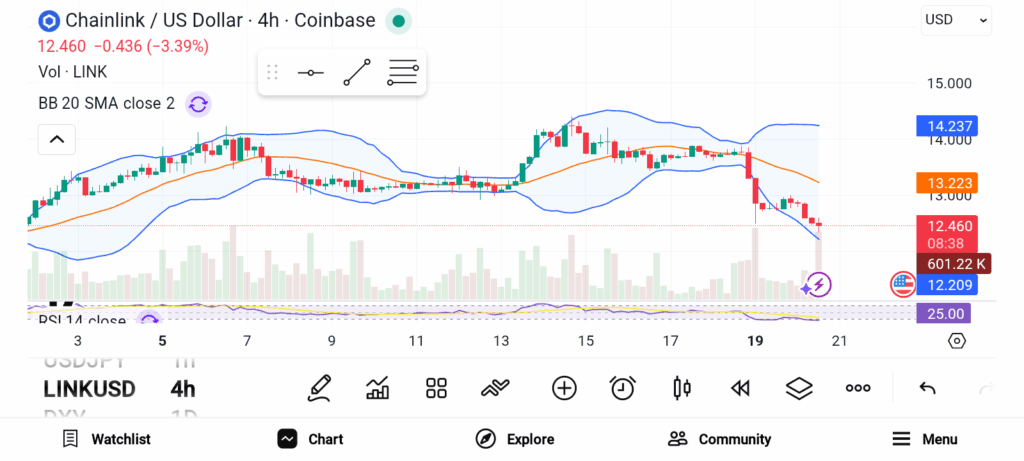Open the hamburger Menu tab
The height and width of the screenshot is (461, 1024).
pyautogui.click(x=925, y=439)
